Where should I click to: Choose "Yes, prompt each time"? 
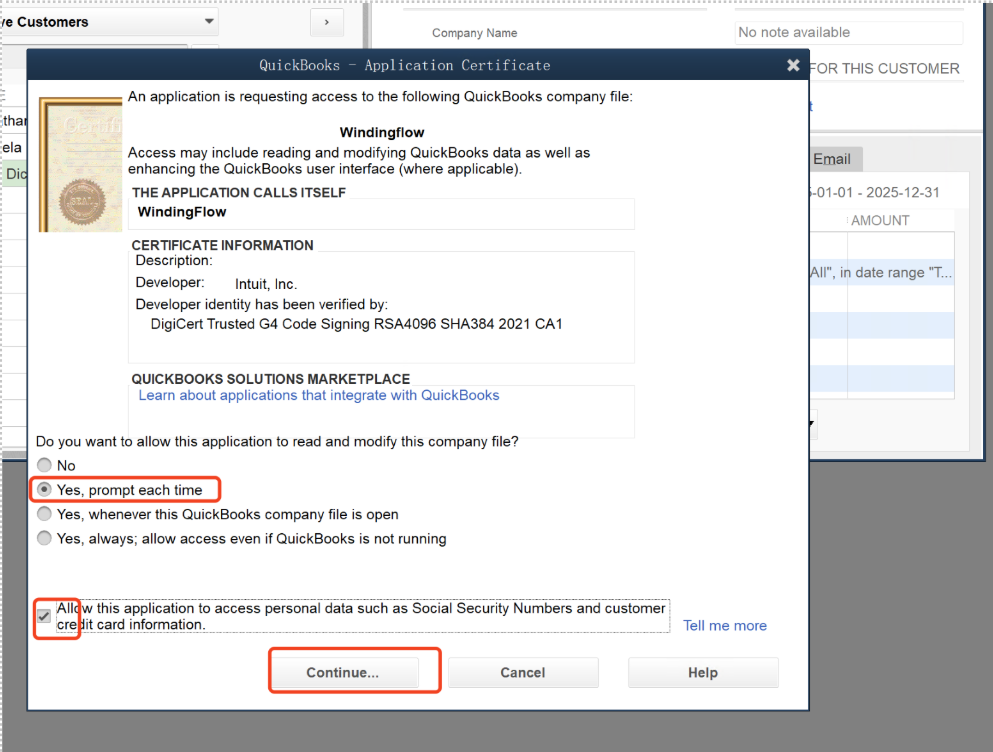pyautogui.click(x=44, y=490)
